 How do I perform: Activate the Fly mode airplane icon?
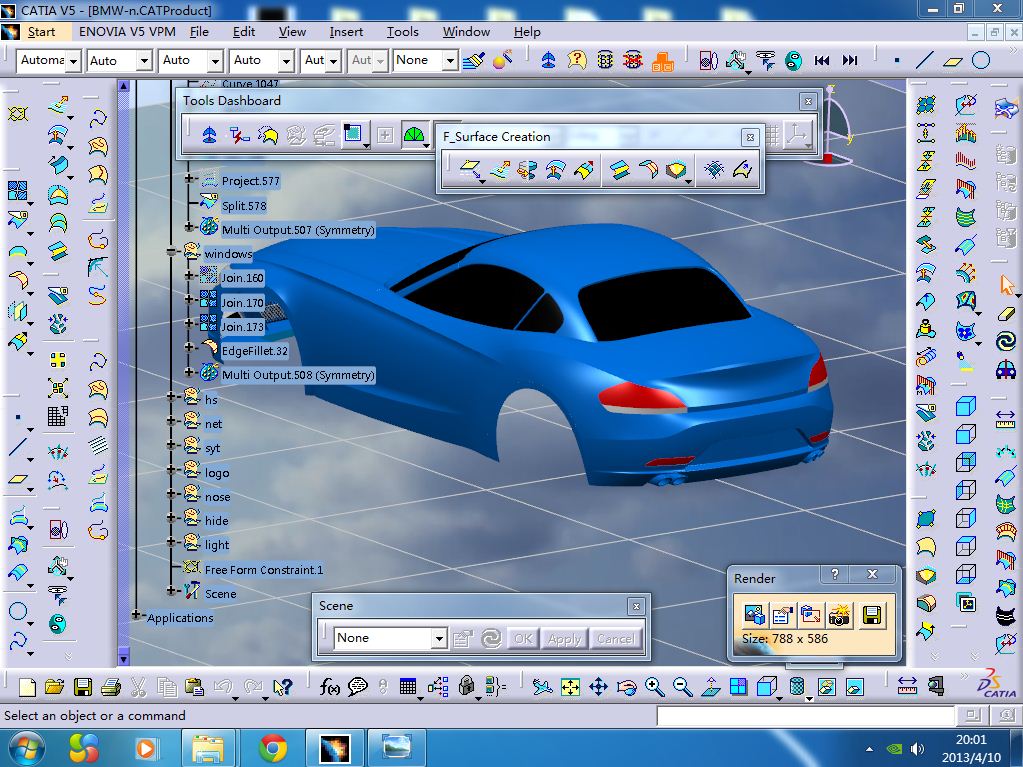pyautogui.click(x=542, y=687)
